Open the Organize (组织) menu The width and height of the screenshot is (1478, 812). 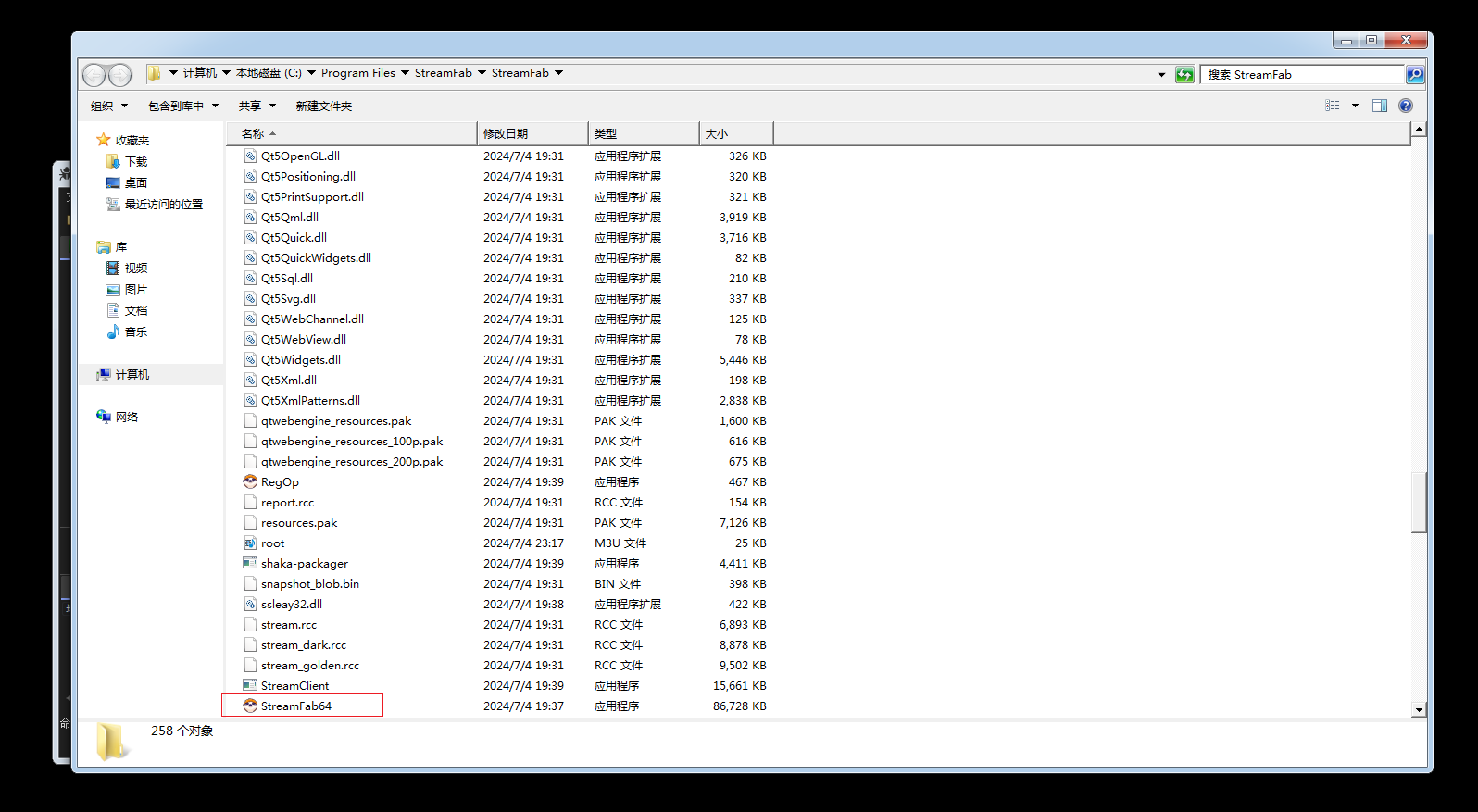pyautogui.click(x=109, y=106)
